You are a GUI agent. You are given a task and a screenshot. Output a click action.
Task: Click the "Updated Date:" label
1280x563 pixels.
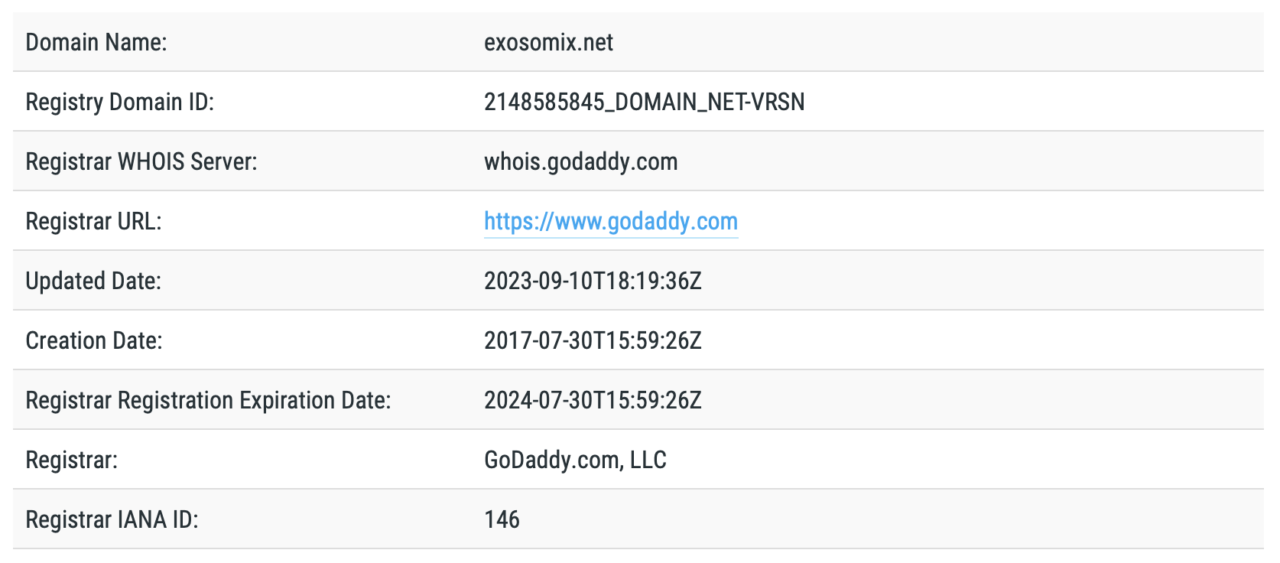click(x=93, y=281)
